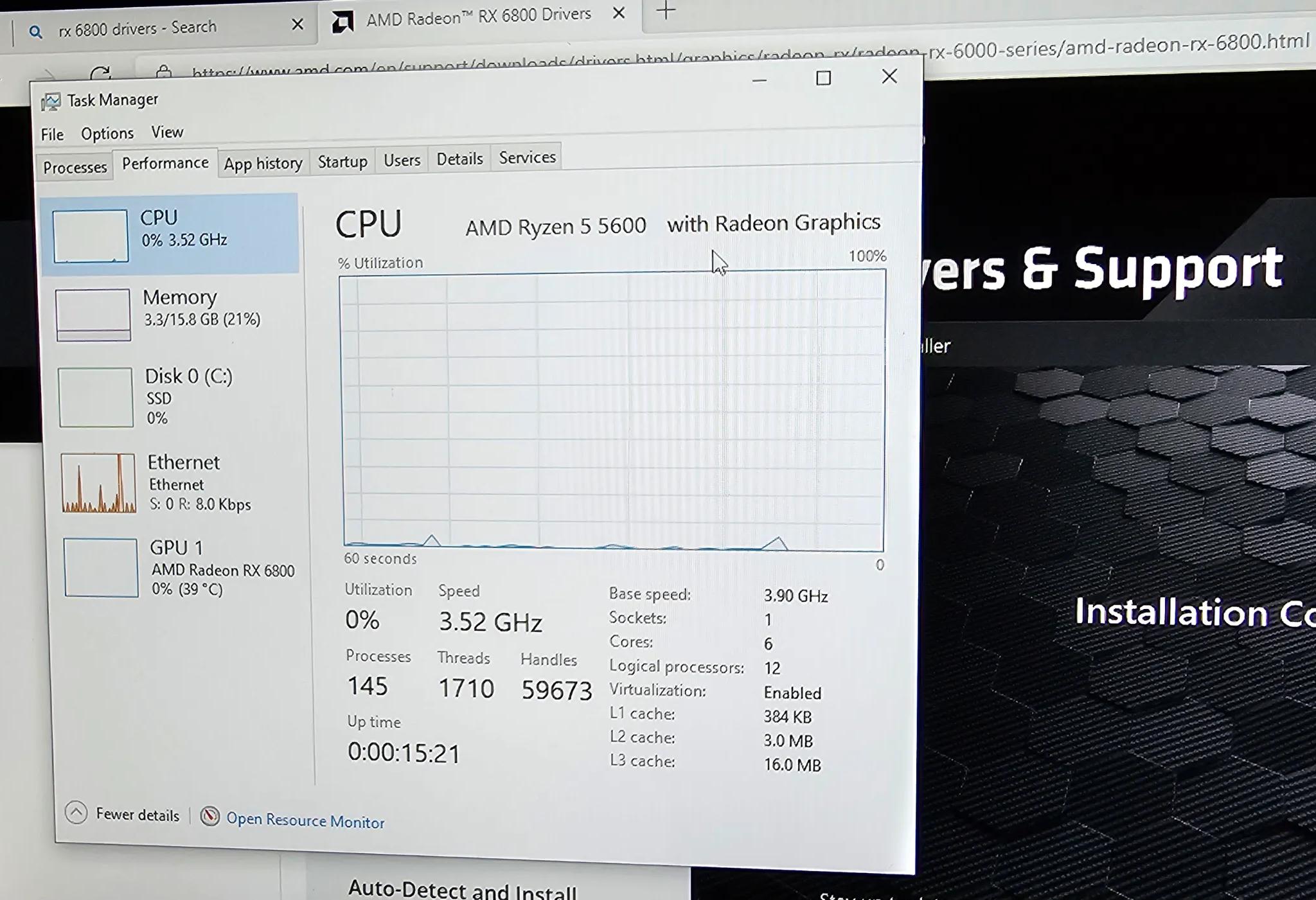
Task: Close the Task Manager window
Action: (x=889, y=76)
